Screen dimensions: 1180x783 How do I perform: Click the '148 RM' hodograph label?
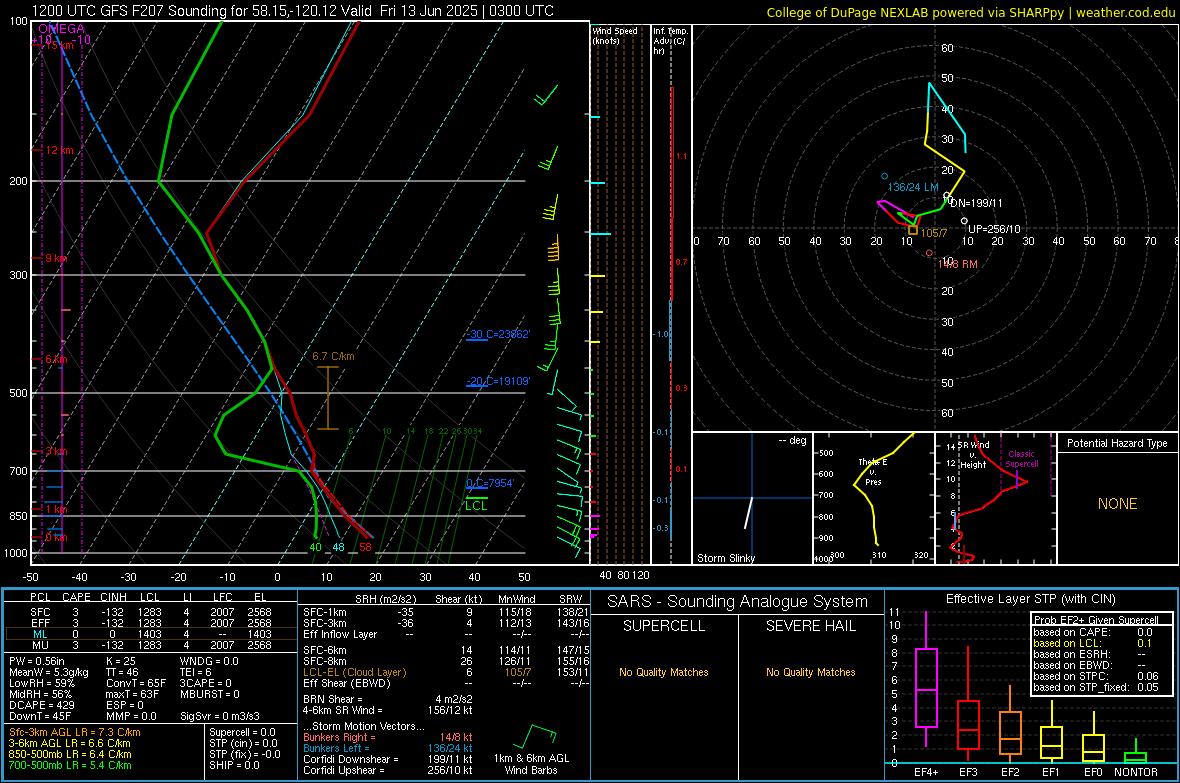[x=958, y=264]
